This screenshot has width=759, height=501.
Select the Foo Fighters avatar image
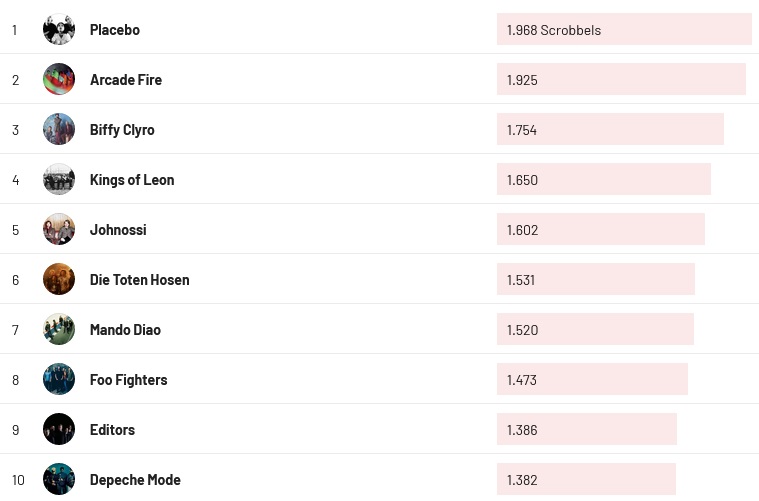coord(59,379)
